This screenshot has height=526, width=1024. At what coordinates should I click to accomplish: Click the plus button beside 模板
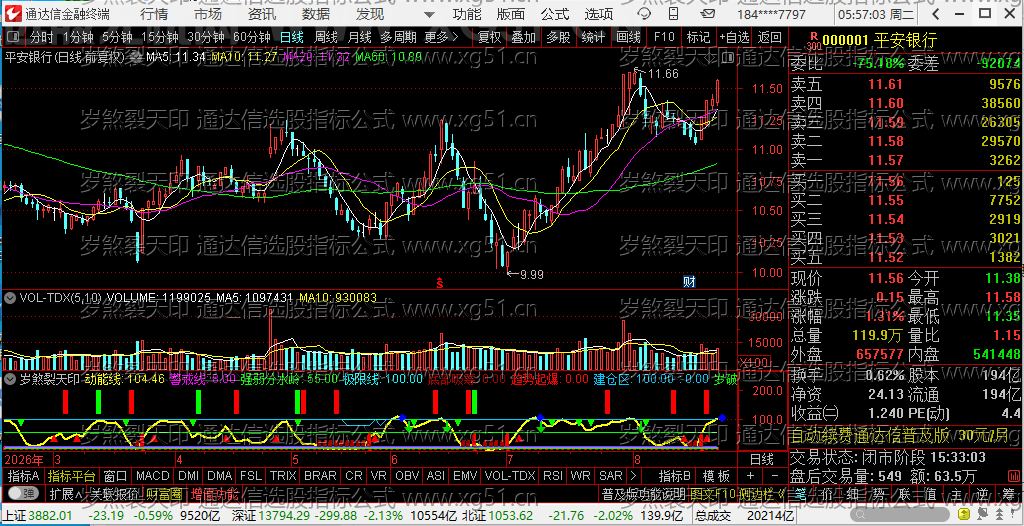(x=750, y=476)
